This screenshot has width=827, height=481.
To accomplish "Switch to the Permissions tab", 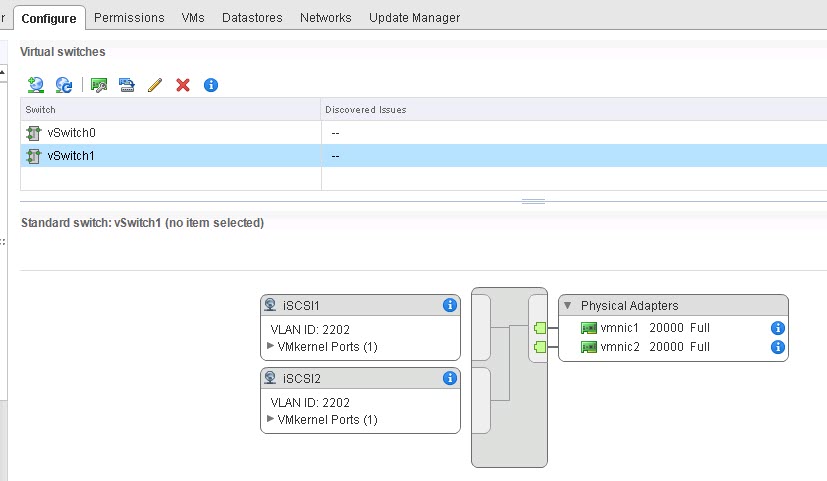I will pyautogui.click(x=129, y=17).
